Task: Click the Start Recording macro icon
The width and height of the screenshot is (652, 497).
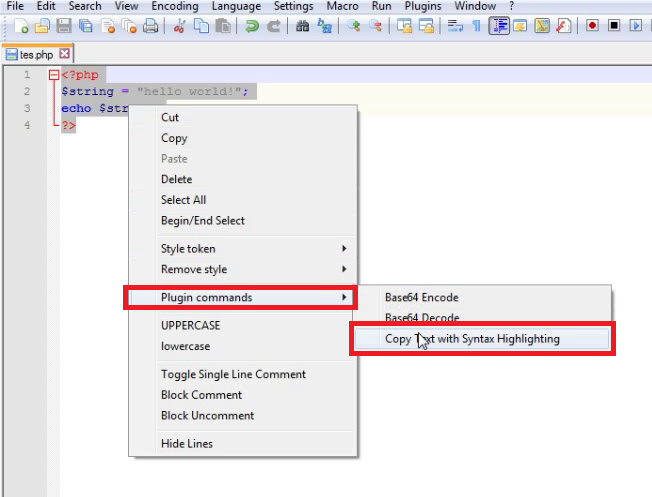Action: point(593,26)
